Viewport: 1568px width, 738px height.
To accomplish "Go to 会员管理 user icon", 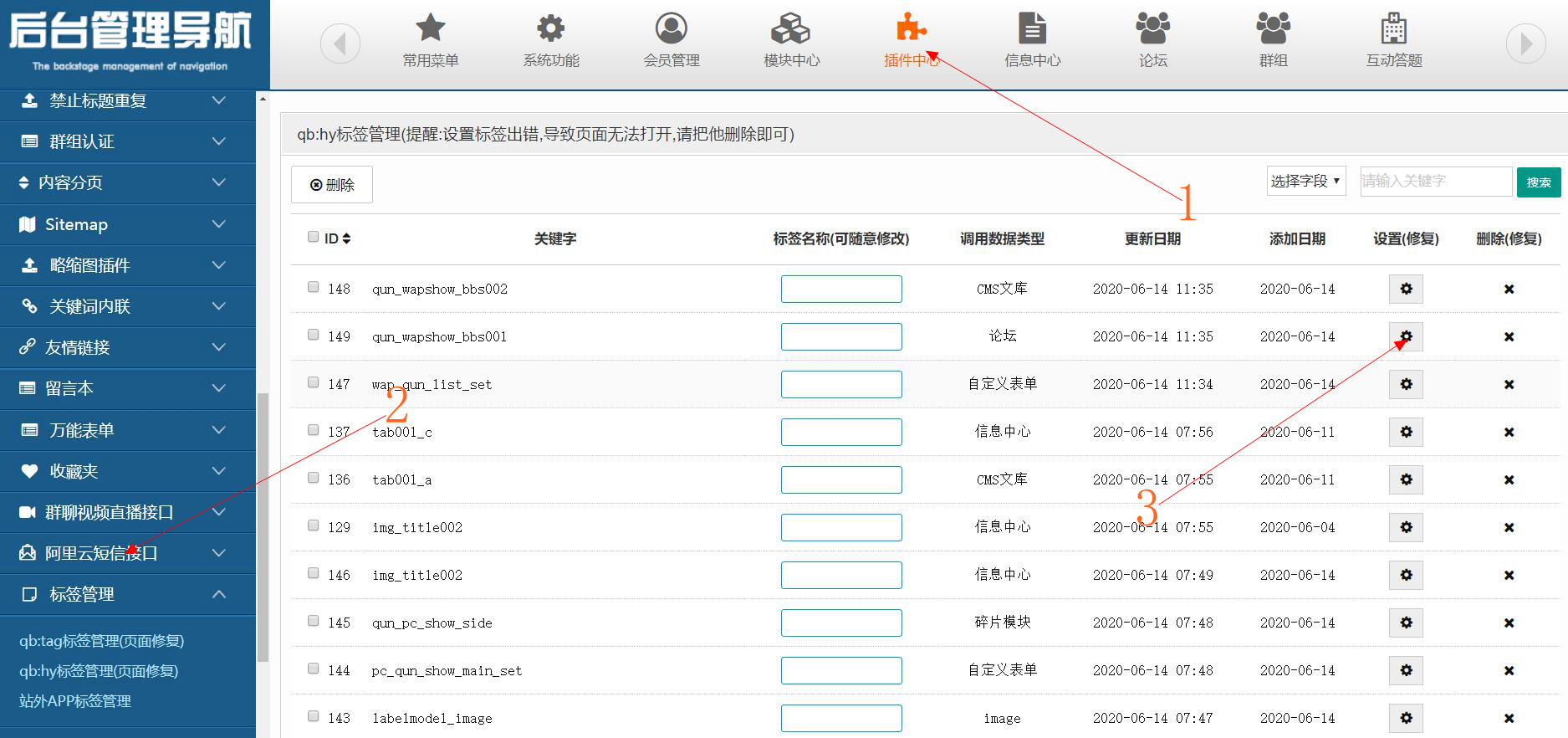I will click(x=671, y=28).
